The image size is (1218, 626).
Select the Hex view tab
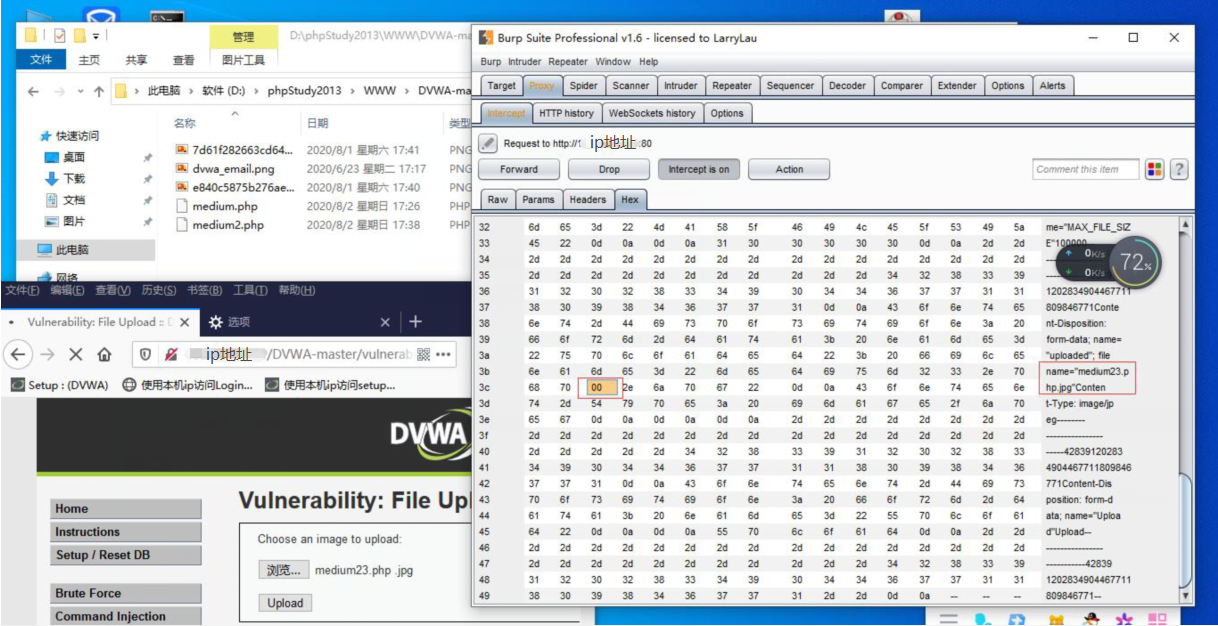(630, 199)
